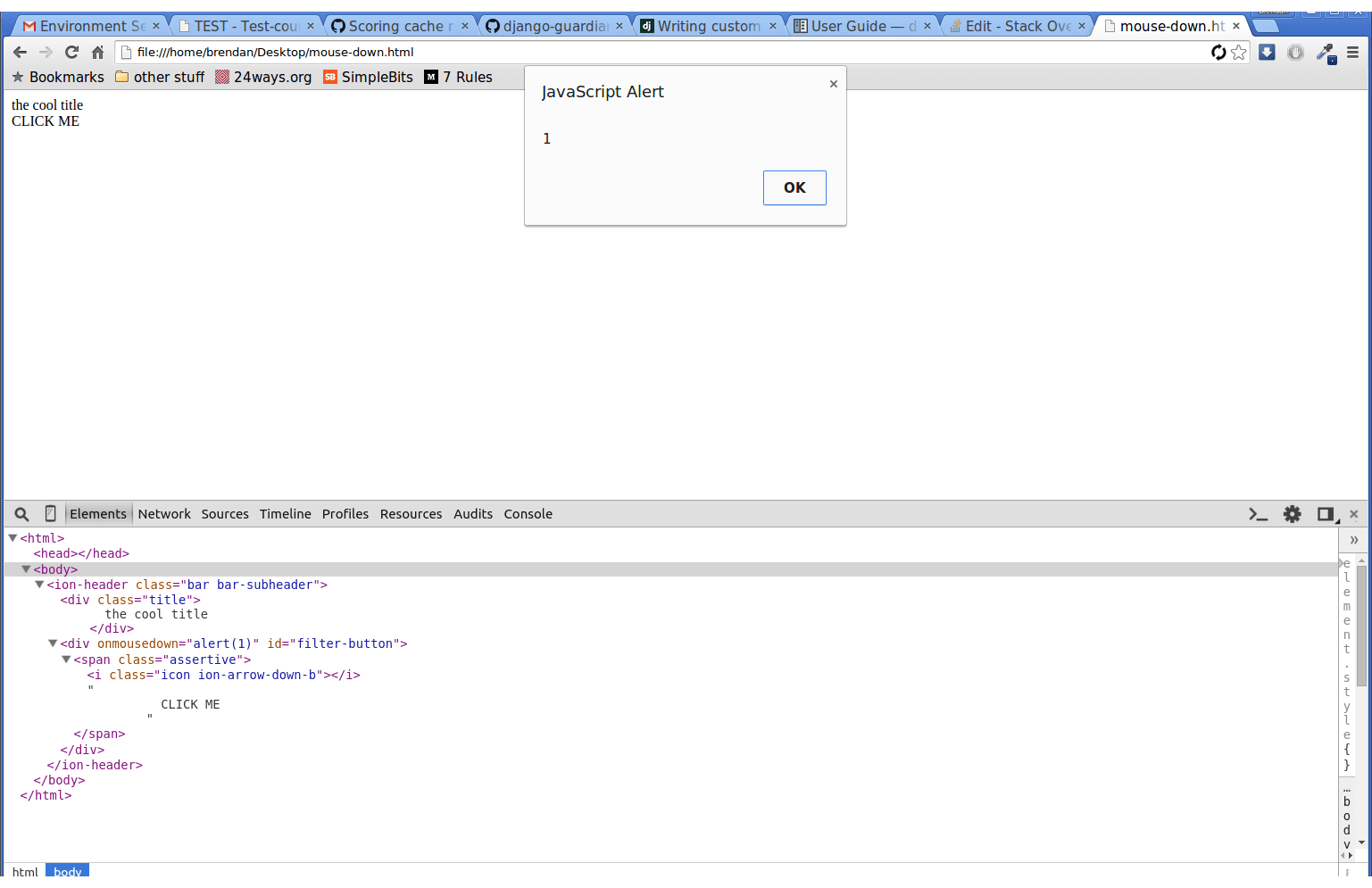This screenshot has width=1372, height=888.
Task: Click the CLICK ME text on the page
Action: coord(46,121)
